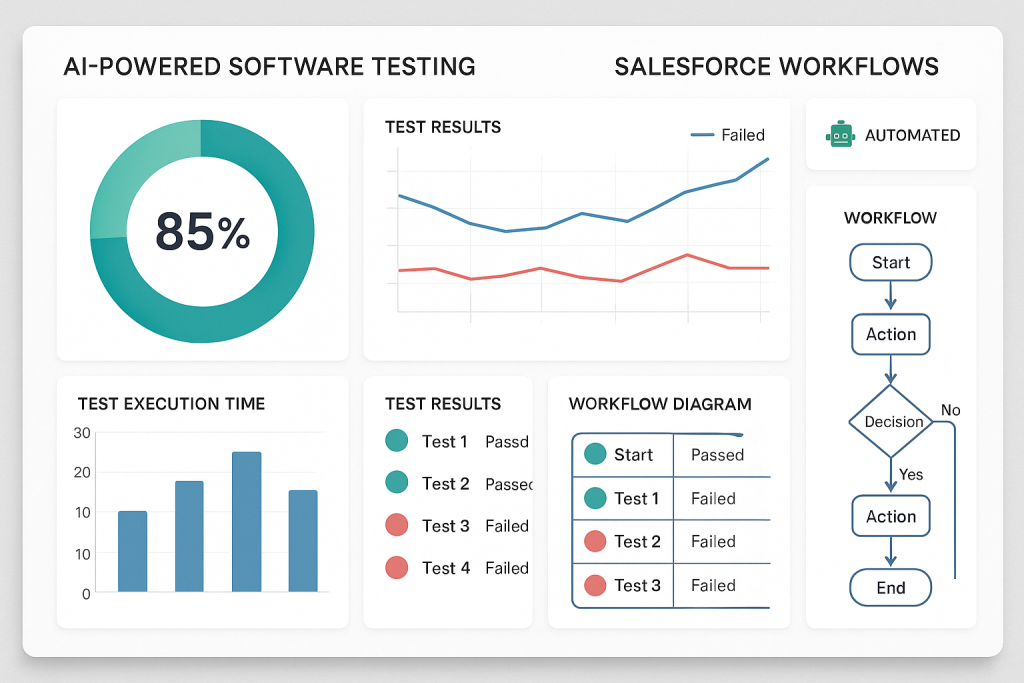The image size is (1024, 683).
Task: Click the 'Passd' status for Test 1
Action: tap(507, 442)
